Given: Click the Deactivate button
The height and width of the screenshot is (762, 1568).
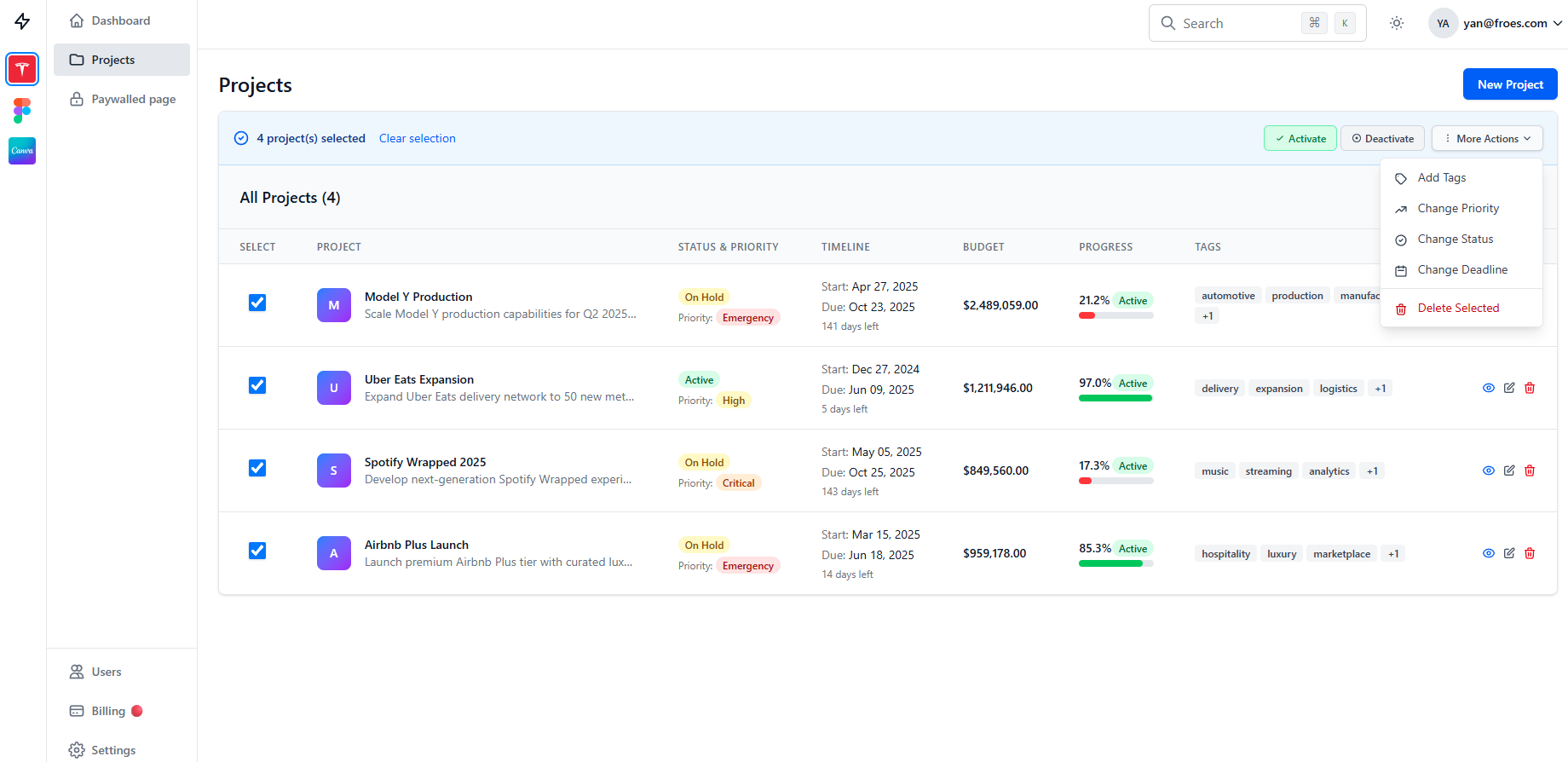Looking at the screenshot, I should click(x=1382, y=138).
